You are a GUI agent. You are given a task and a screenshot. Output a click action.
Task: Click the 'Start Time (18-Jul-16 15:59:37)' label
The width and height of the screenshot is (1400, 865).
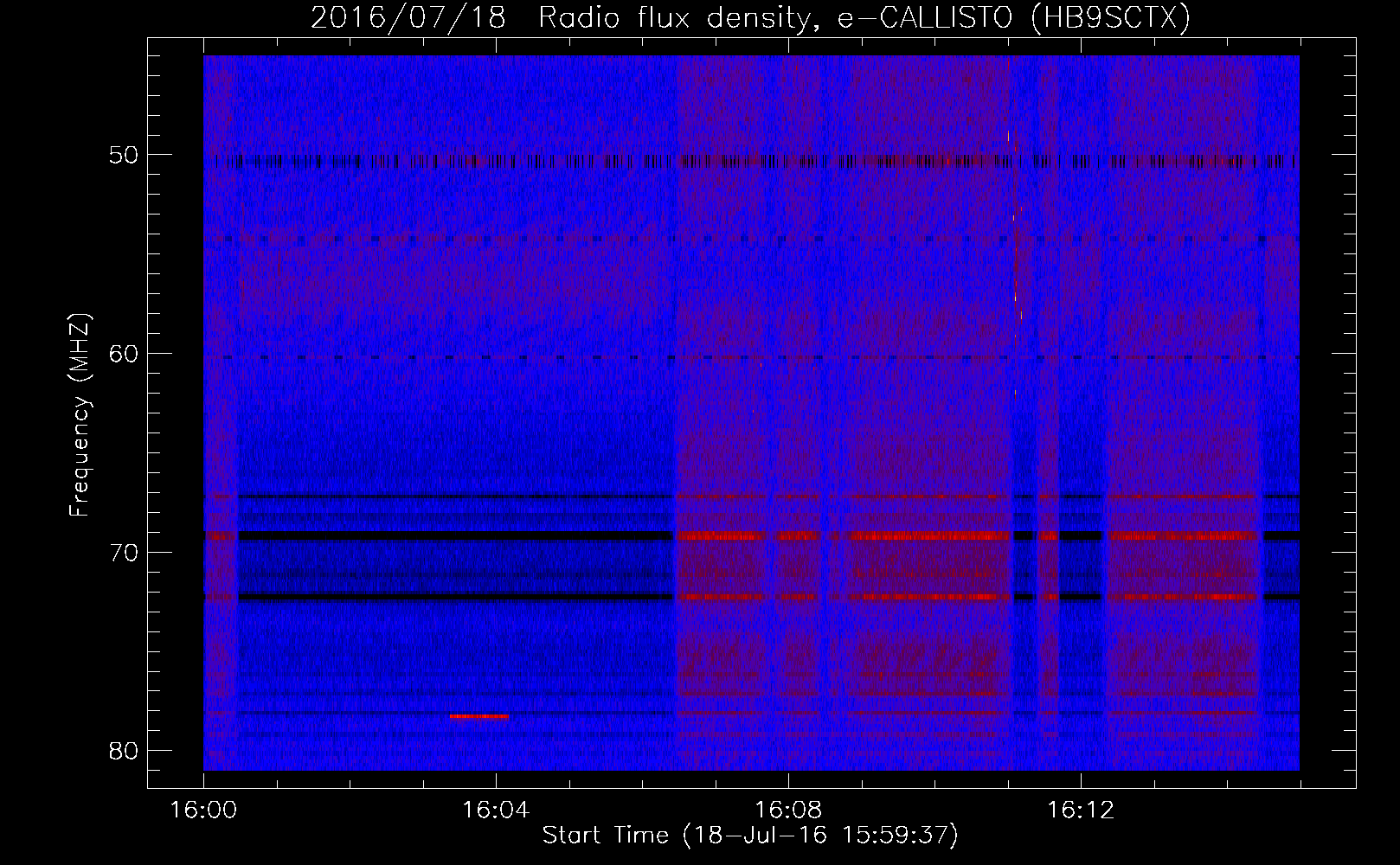[x=750, y=836]
